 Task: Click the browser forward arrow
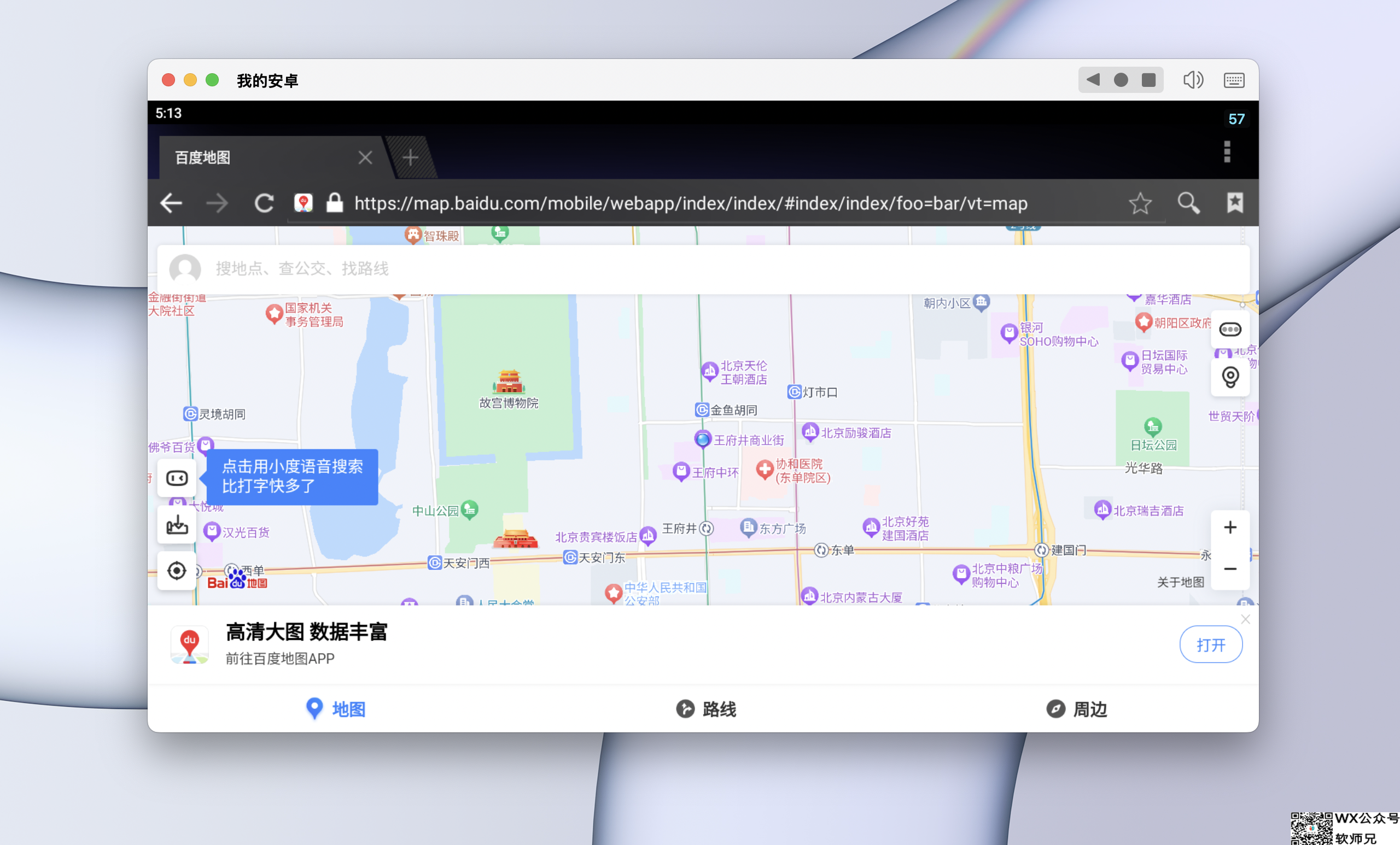[x=217, y=203]
